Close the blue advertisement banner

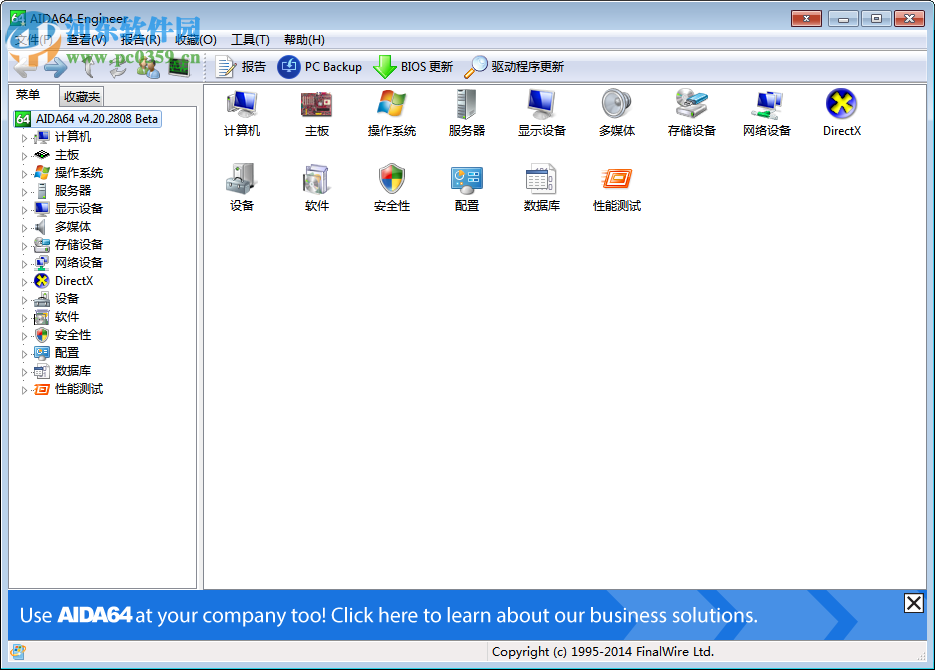pyautogui.click(x=914, y=603)
